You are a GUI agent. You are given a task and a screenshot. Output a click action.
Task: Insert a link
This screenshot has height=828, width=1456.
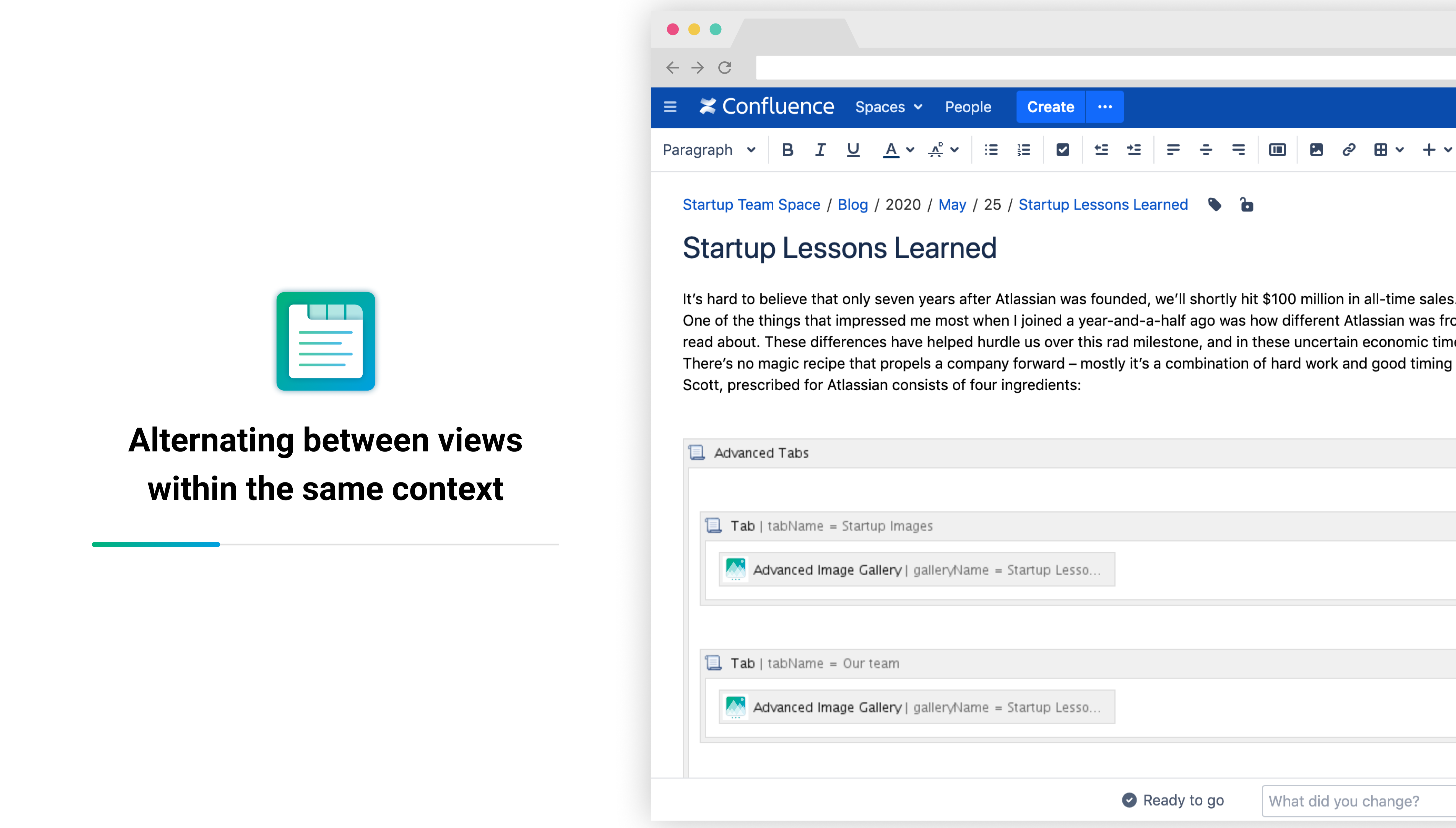[1348, 150]
